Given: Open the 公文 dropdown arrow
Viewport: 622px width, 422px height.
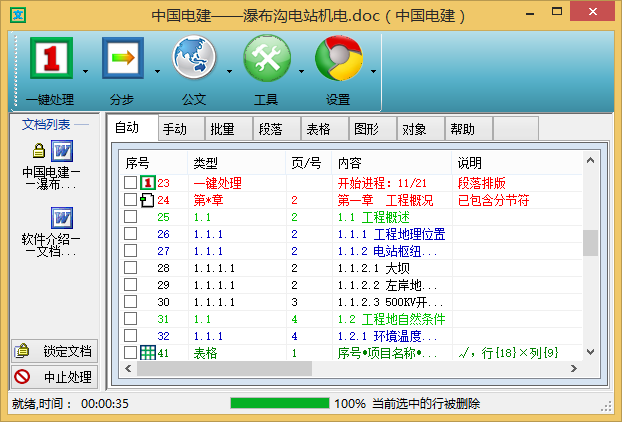Looking at the screenshot, I should click(x=229, y=71).
